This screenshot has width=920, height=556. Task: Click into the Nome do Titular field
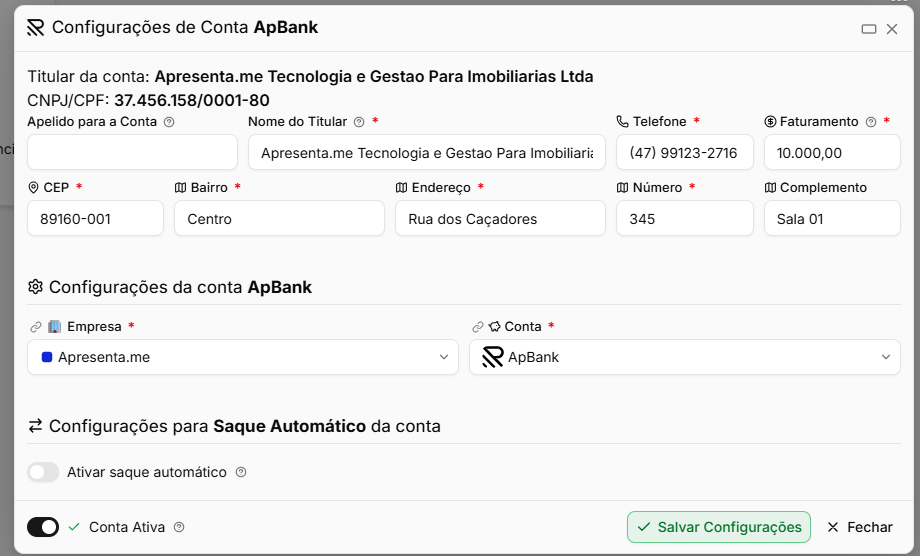(427, 152)
